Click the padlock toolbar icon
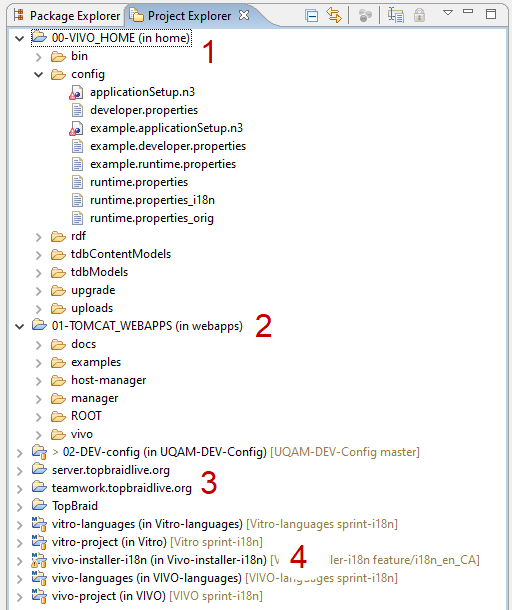The width and height of the screenshot is (512, 610). (419, 16)
